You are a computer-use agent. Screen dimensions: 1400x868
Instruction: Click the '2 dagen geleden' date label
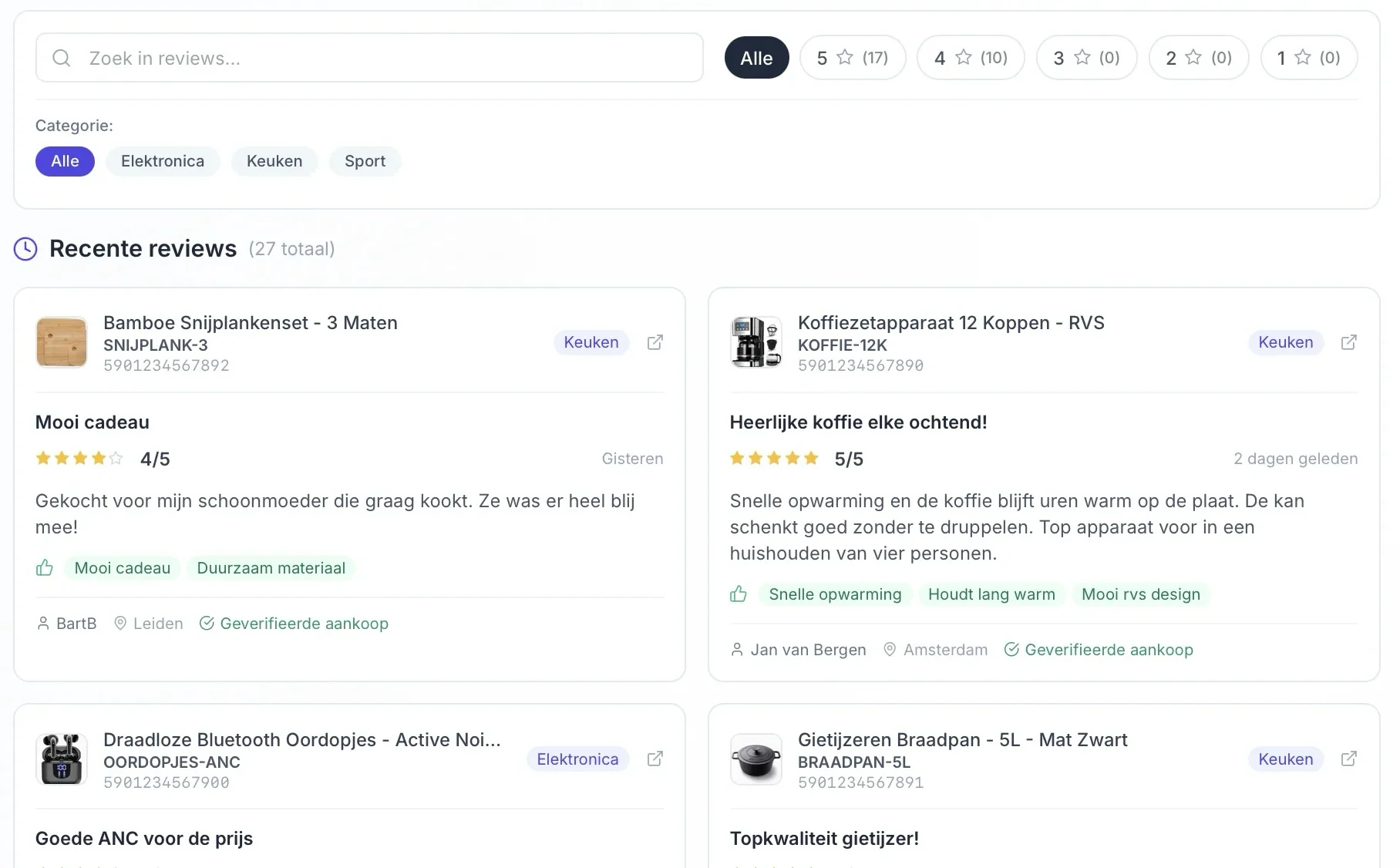(x=1296, y=459)
